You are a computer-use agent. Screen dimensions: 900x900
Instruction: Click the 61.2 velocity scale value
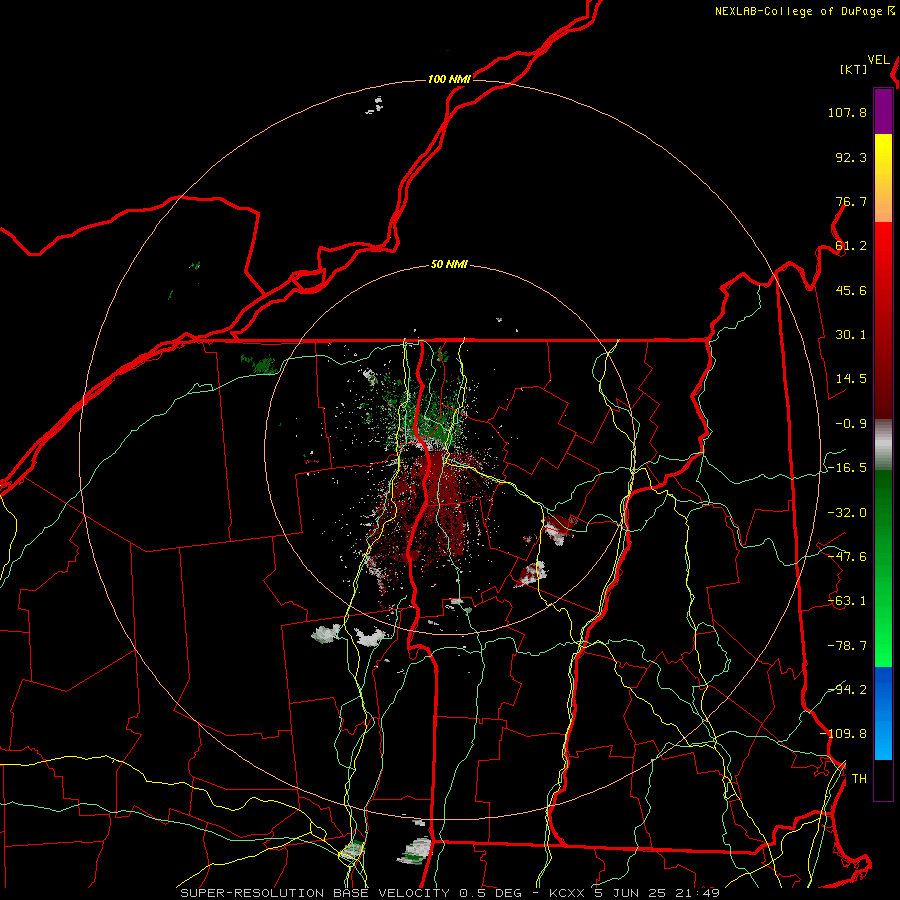[851, 246]
